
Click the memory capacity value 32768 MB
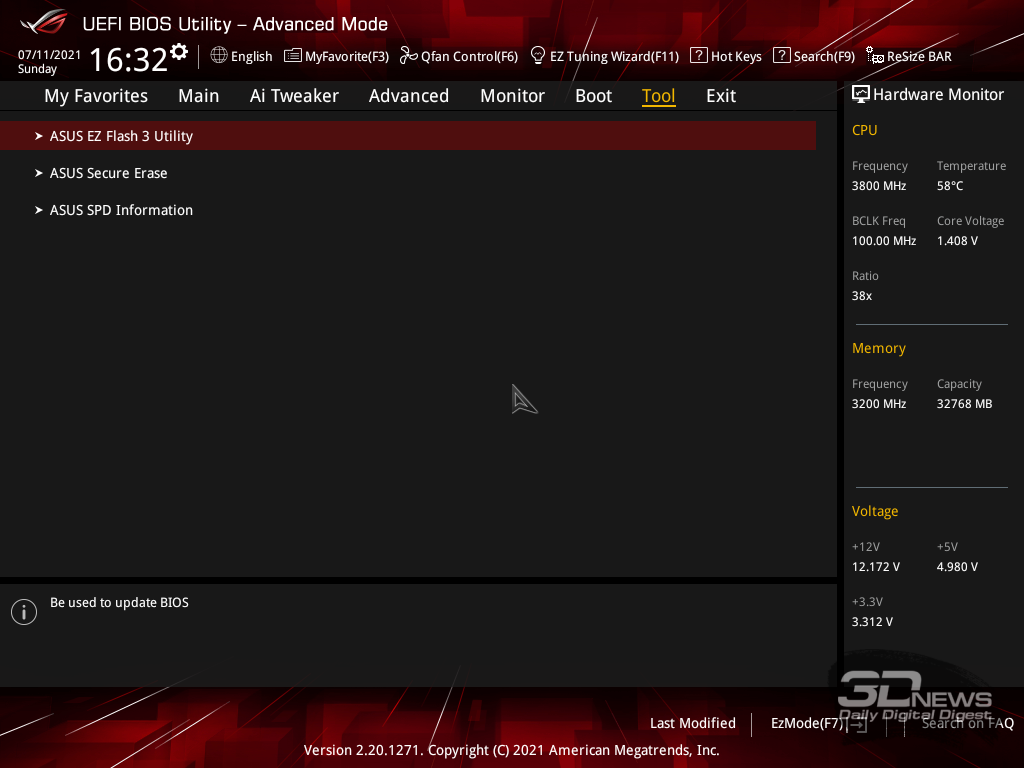965,404
